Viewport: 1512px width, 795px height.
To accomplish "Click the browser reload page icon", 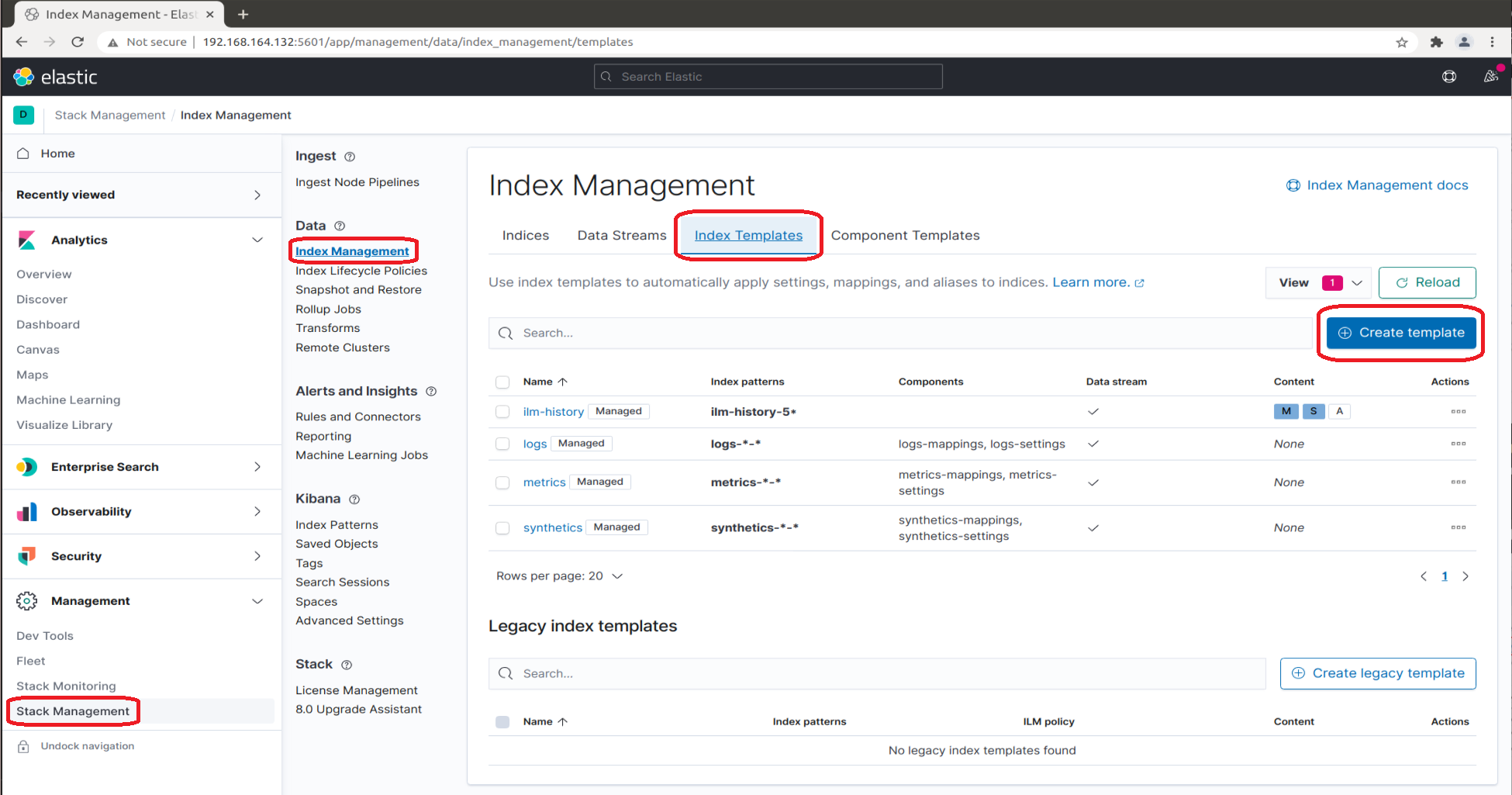I will click(x=78, y=43).
